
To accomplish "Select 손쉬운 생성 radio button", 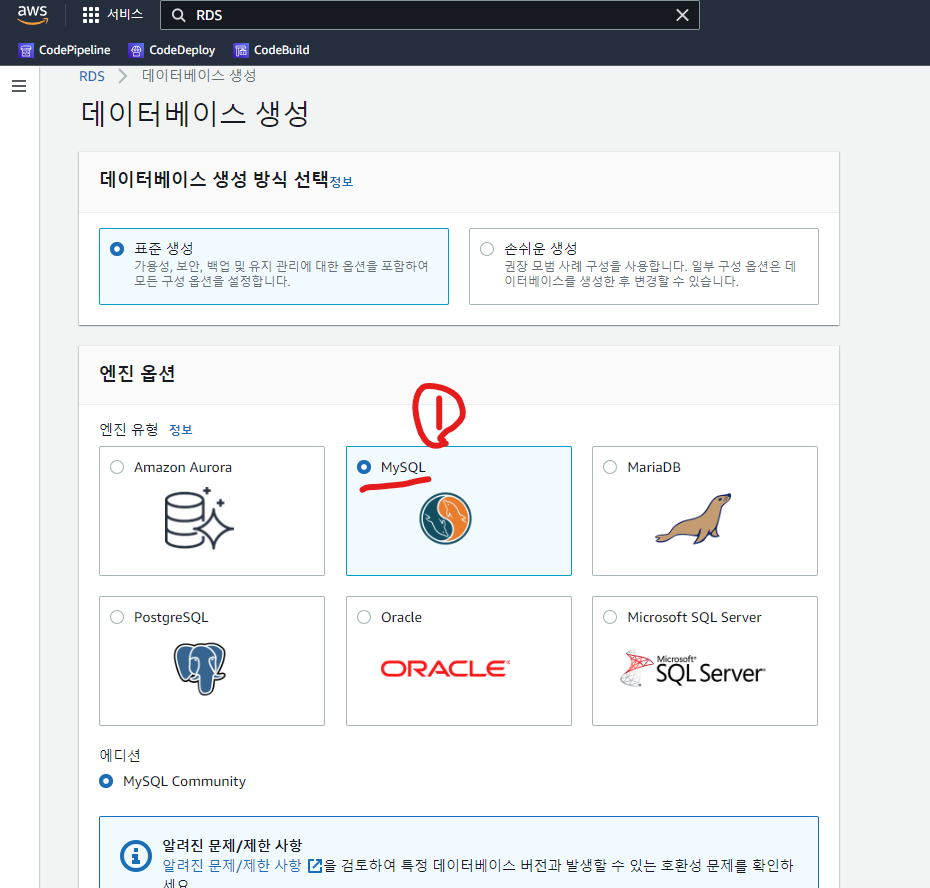I will point(487,249).
